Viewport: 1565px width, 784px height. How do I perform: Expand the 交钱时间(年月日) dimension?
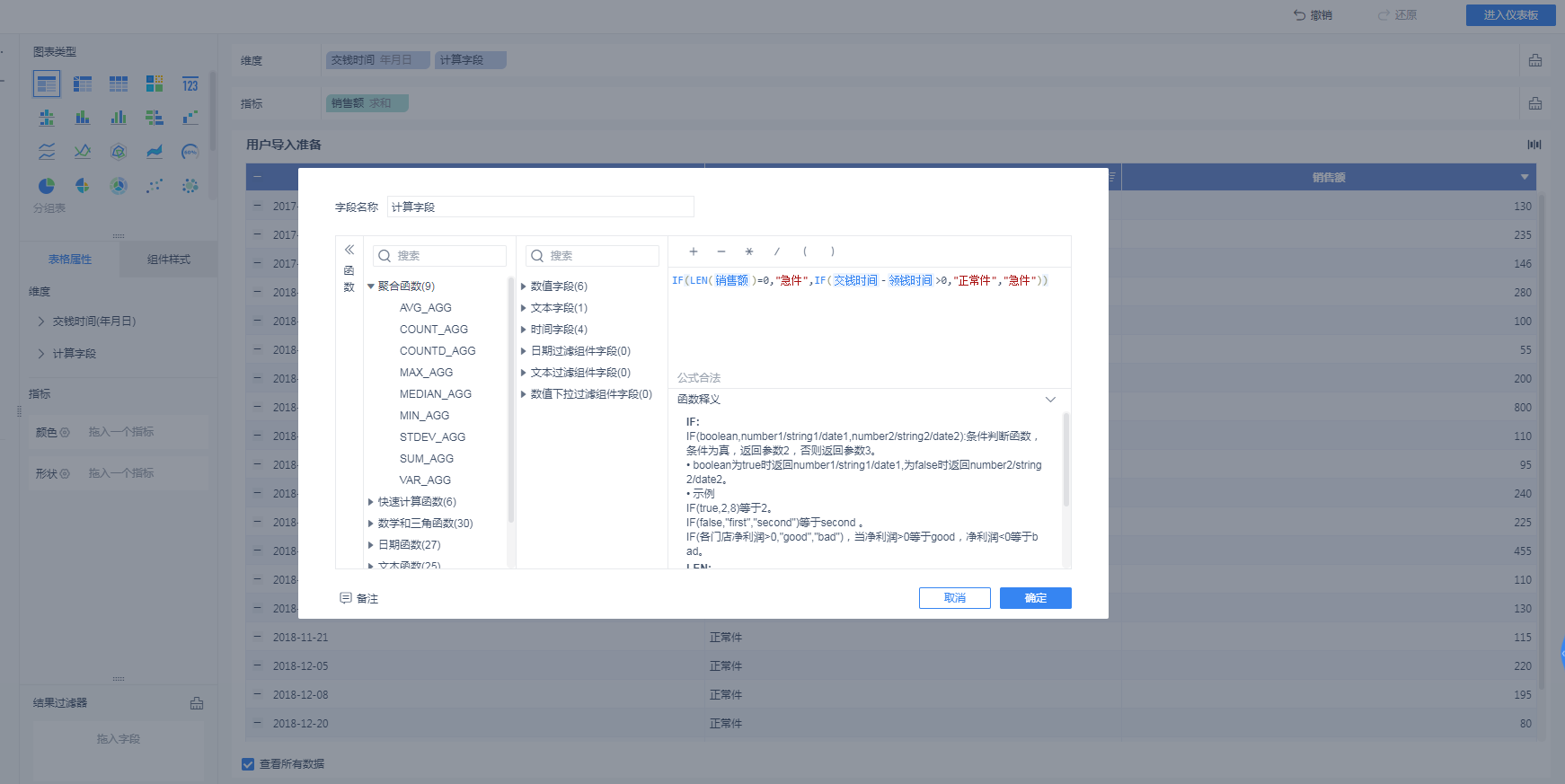pos(41,322)
